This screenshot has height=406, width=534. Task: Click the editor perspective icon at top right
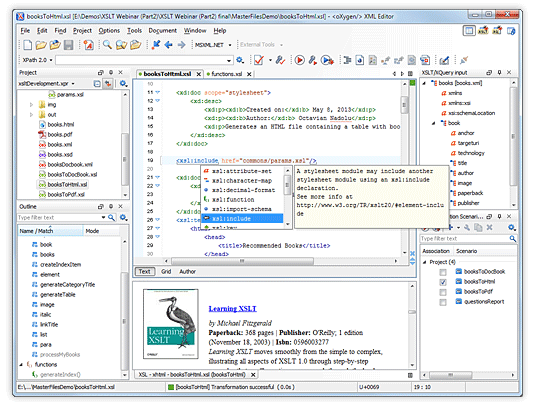click(x=469, y=31)
